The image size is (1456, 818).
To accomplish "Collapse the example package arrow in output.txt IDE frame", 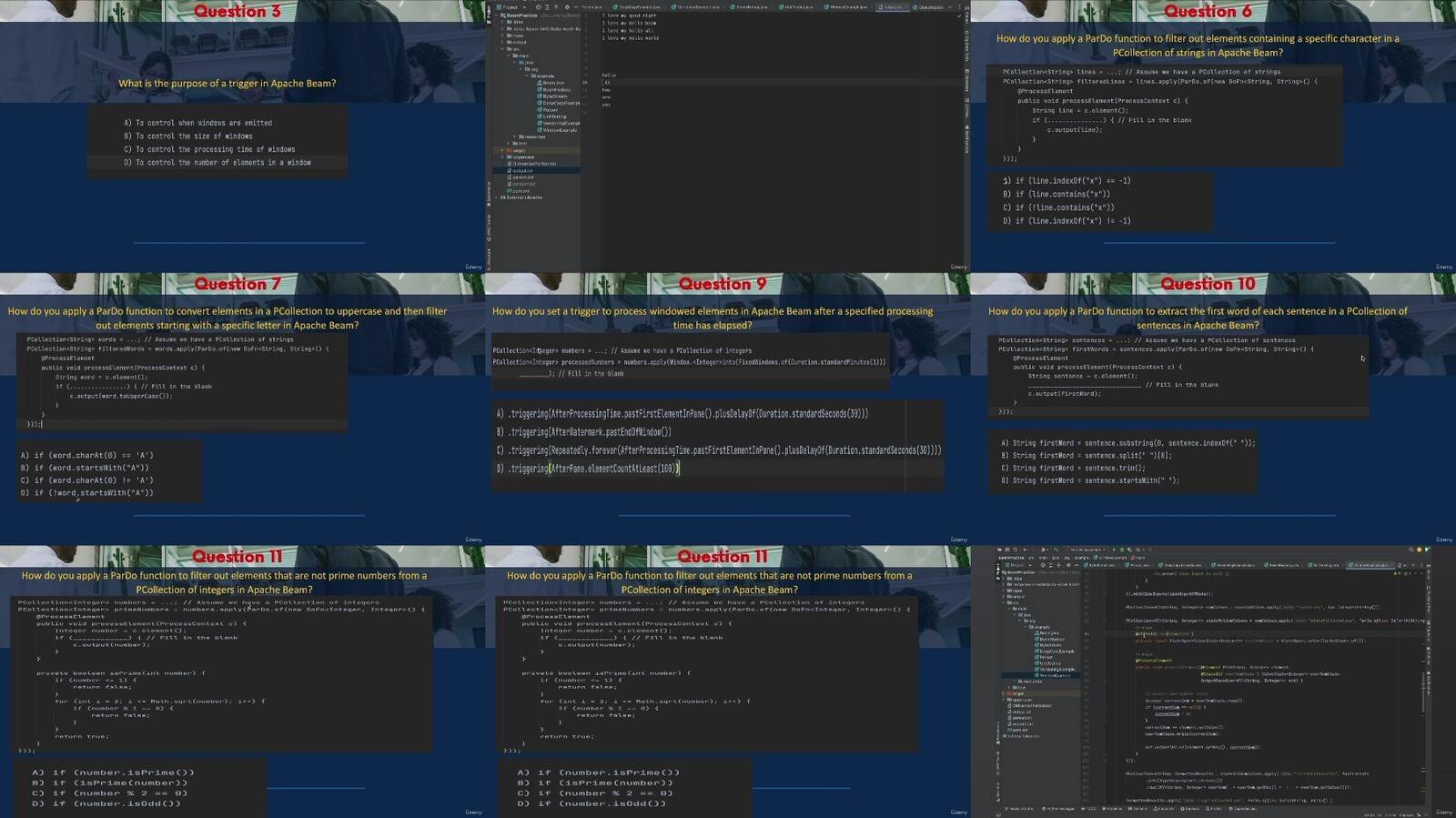I will click(x=529, y=76).
